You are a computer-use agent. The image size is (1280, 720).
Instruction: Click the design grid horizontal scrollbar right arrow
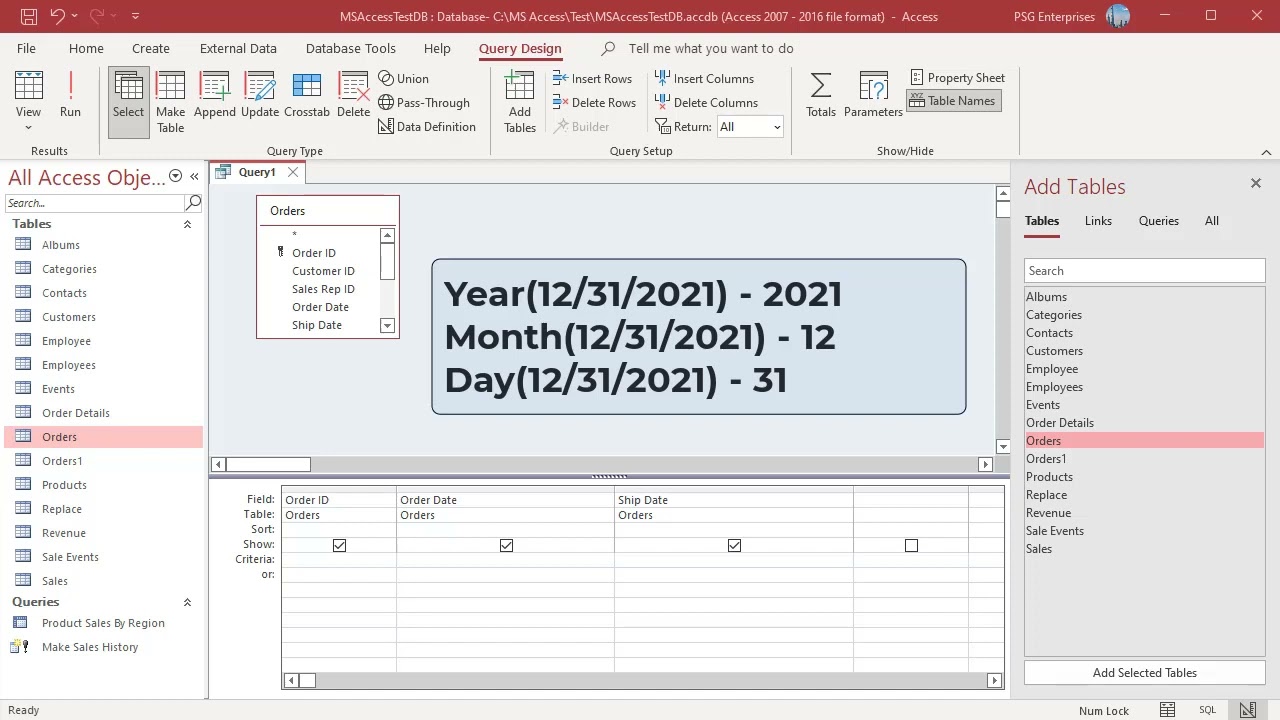994,680
